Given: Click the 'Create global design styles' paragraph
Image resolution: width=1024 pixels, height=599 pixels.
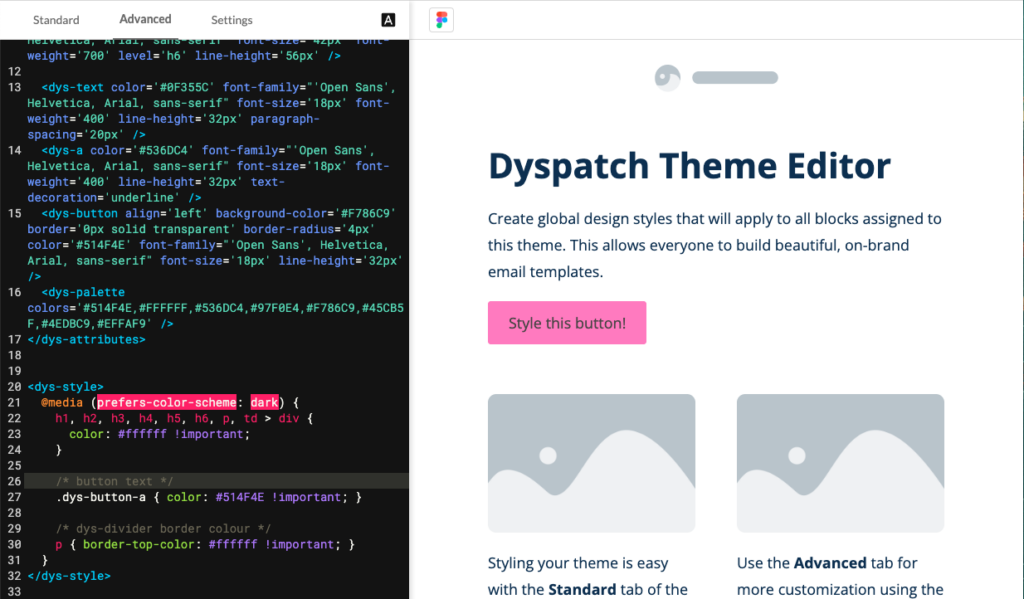Looking at the screenshot, I should click(714, 245).
